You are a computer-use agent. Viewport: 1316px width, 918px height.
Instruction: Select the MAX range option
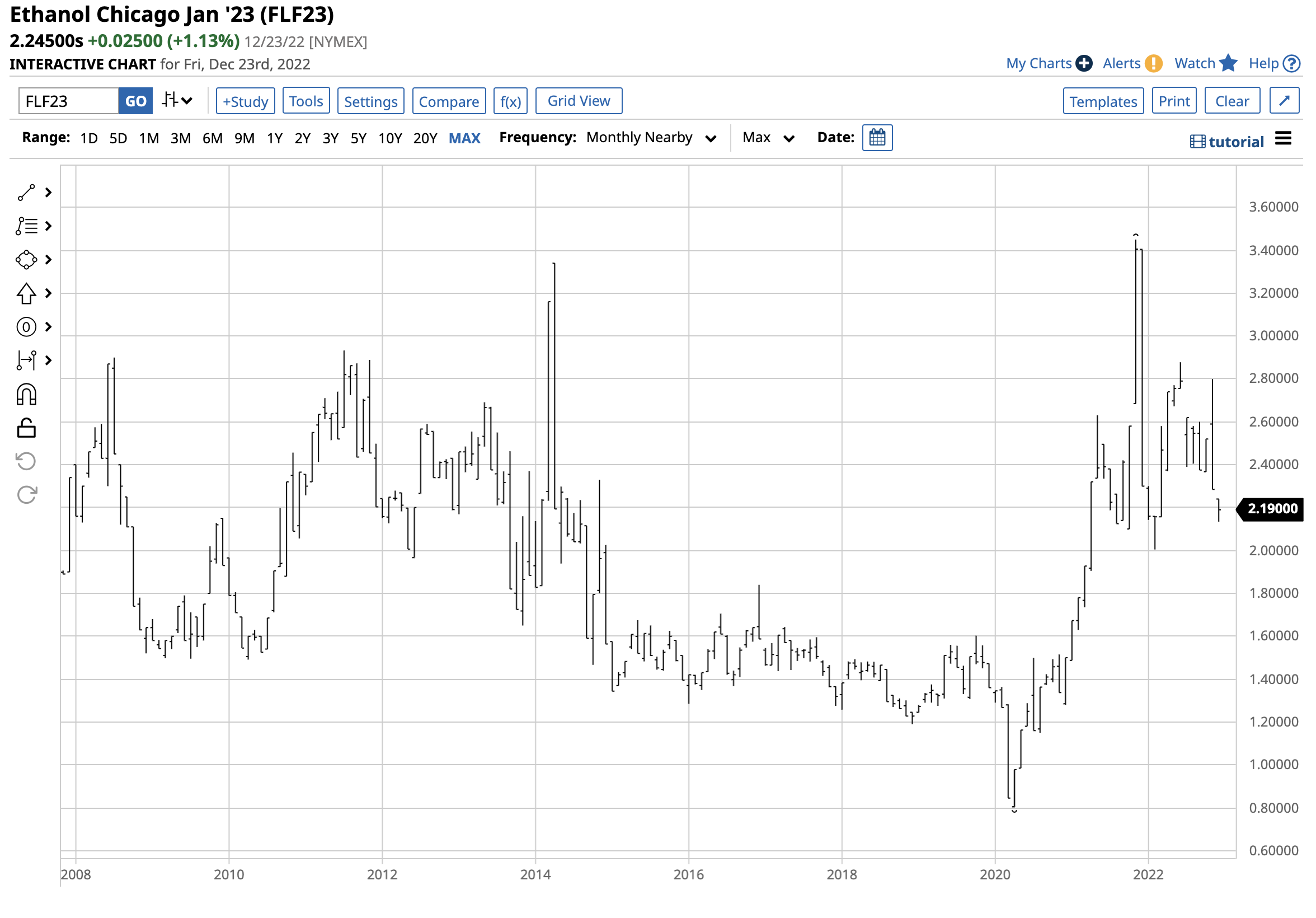pos(466,139)
